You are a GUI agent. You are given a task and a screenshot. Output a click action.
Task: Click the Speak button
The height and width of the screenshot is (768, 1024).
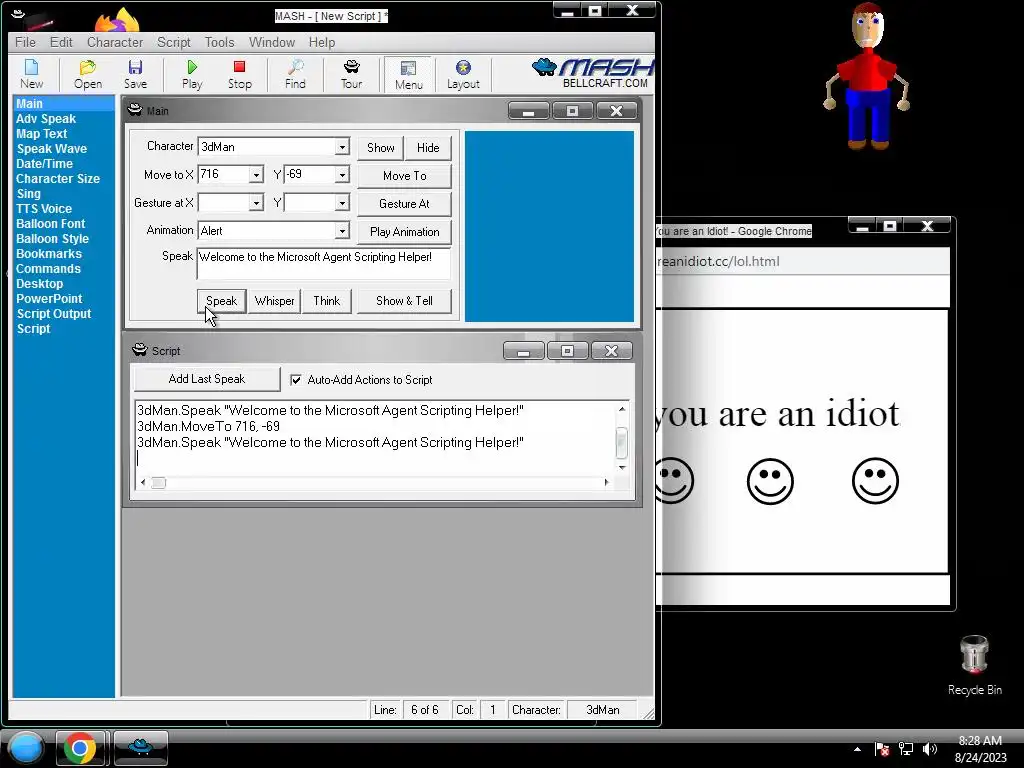(x=221, y=301)
